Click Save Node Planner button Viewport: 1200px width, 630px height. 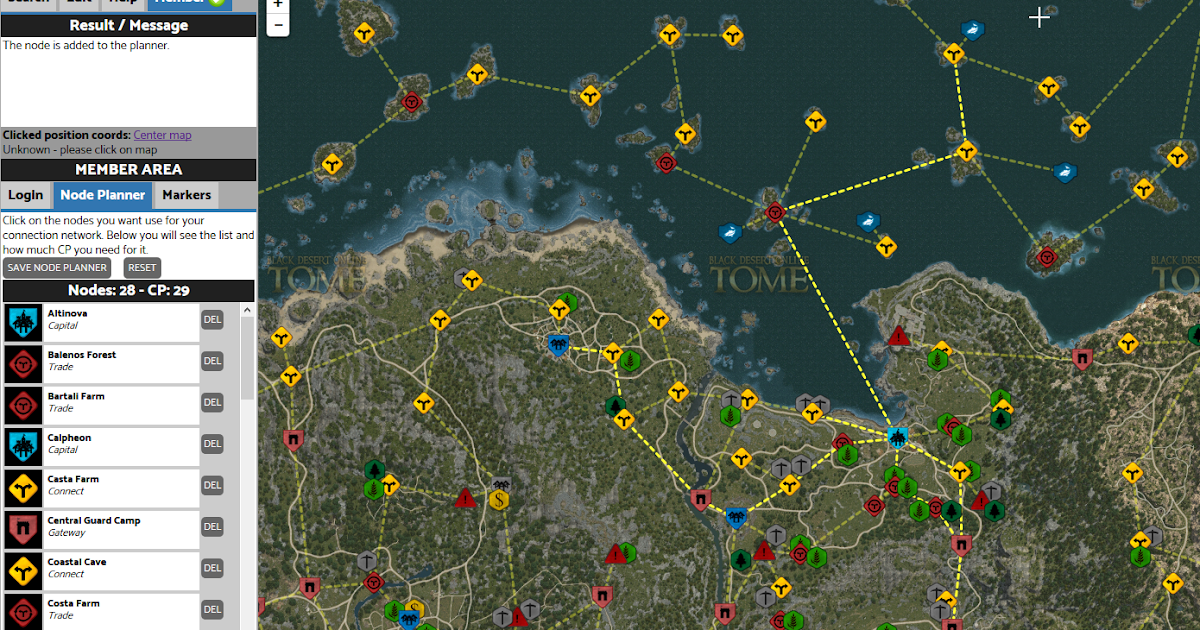coord(57,267)
